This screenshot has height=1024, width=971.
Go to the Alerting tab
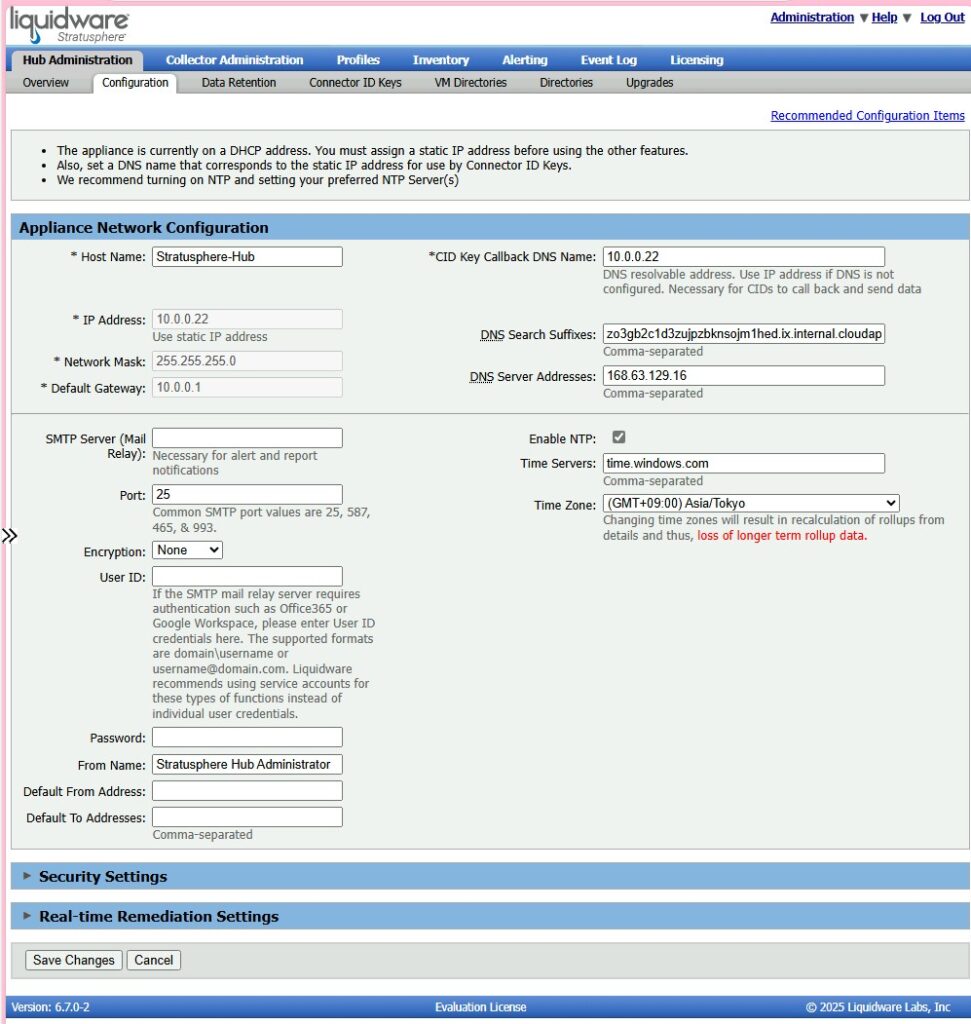(x=524, y=60)
